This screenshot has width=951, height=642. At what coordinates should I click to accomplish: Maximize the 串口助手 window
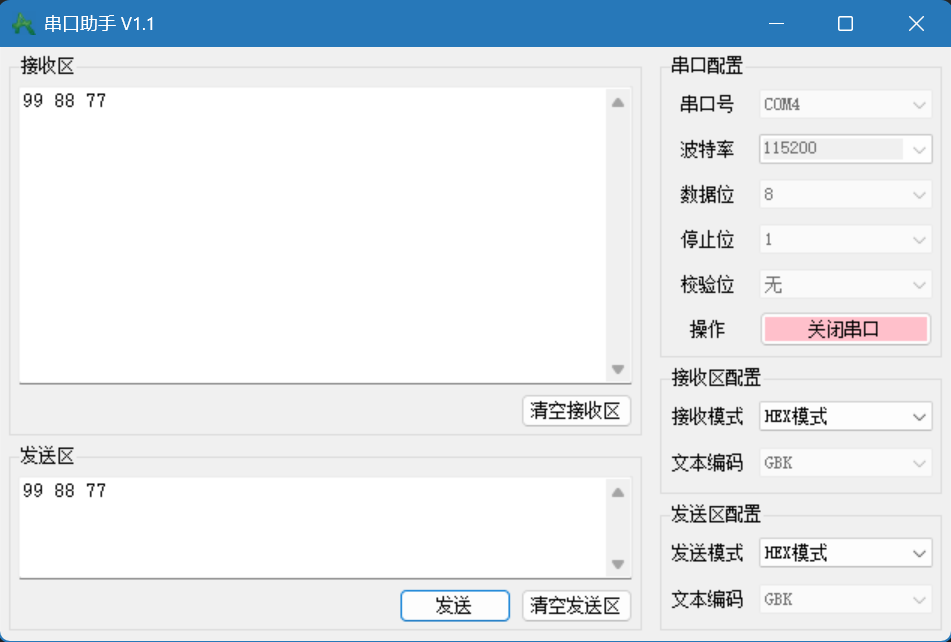pos(845,24)
